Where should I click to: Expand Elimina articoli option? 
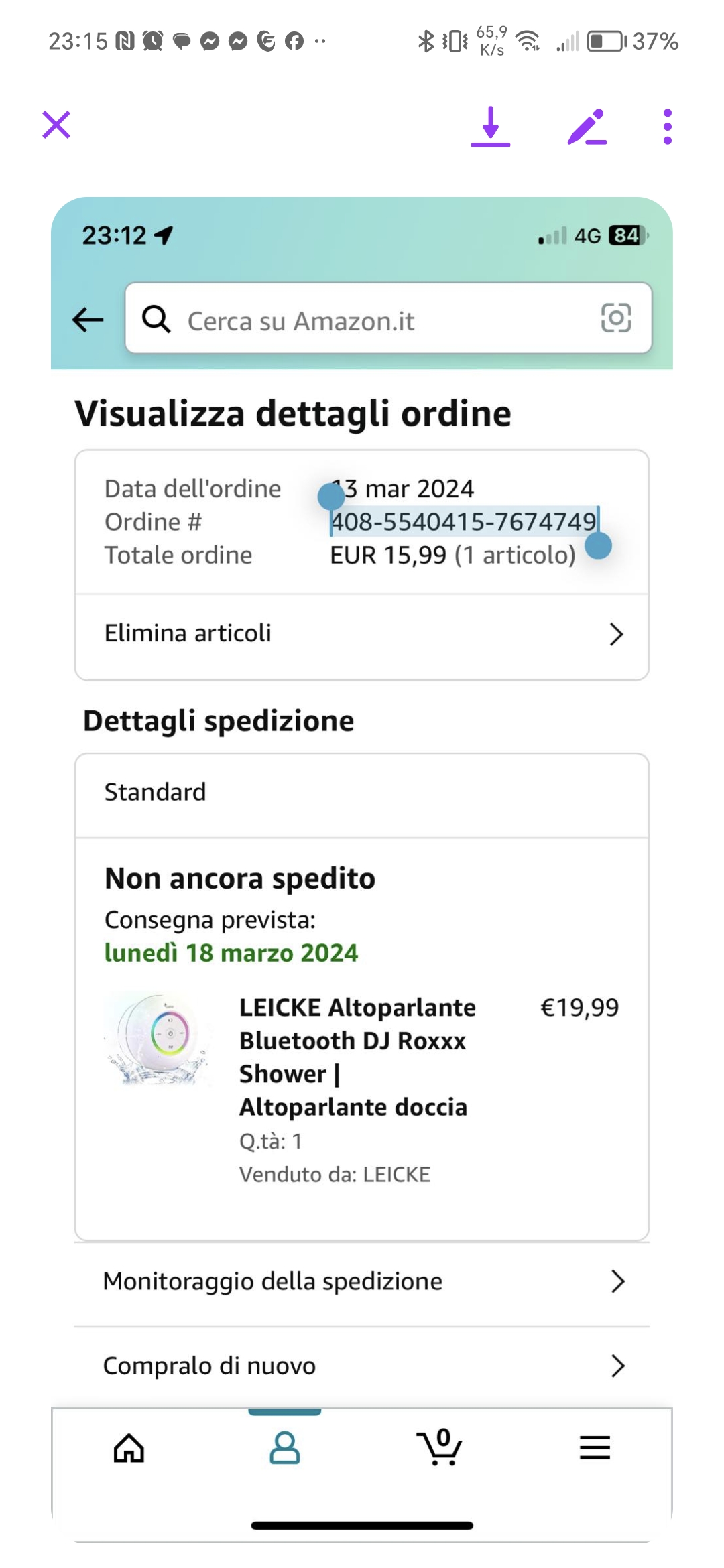[x=362, y=633]
